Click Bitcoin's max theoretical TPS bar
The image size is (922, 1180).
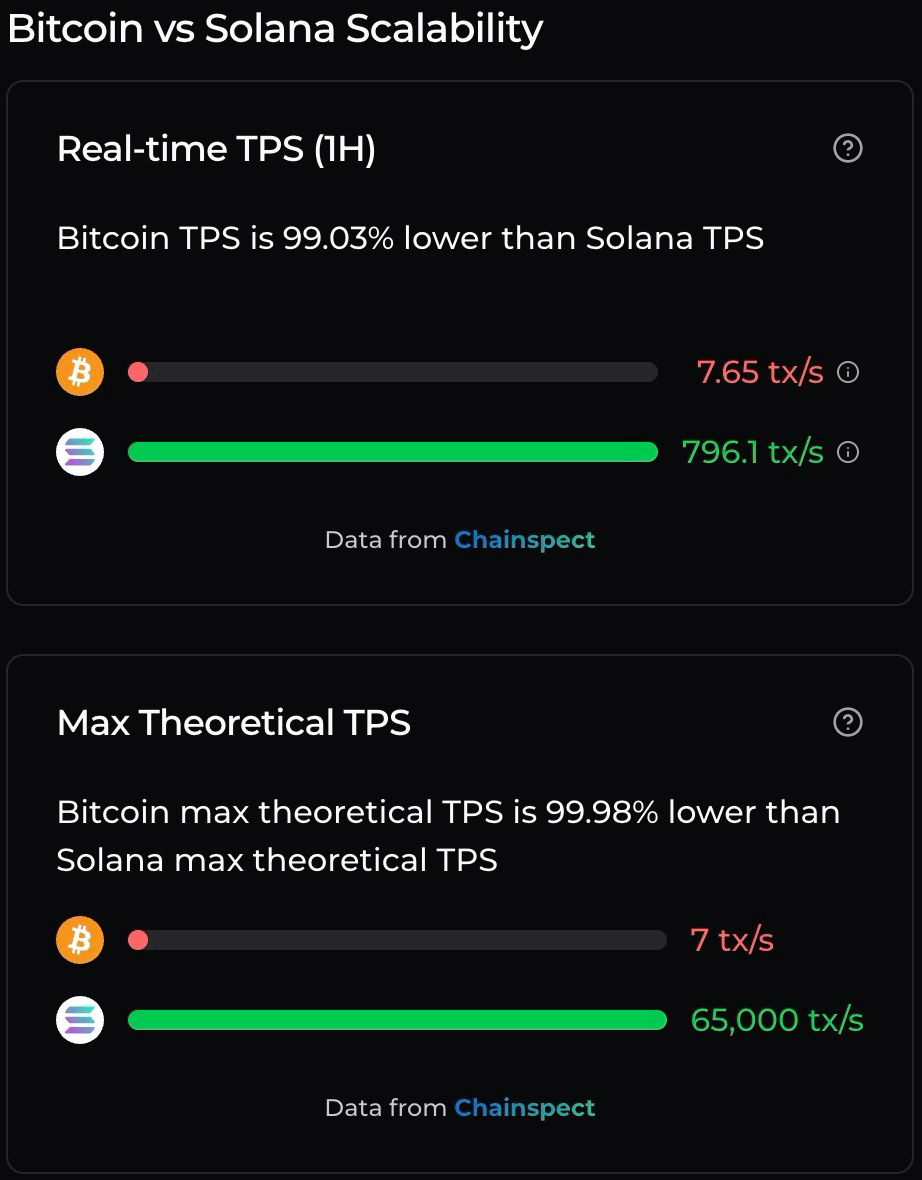(x=396, y=940)
